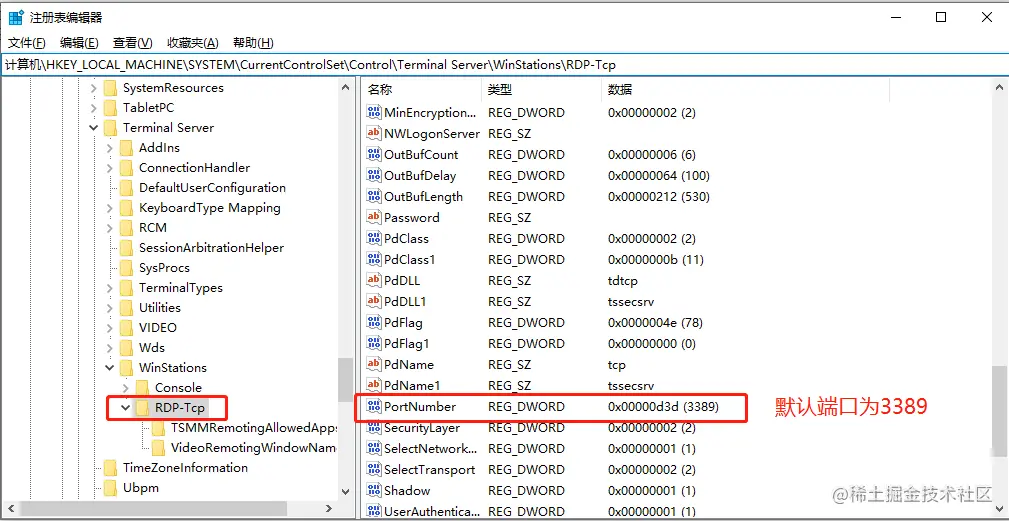Click the tree pane scroll-up arrow
This screenshot has height=521, width=1009.
(x=346, y=87)
